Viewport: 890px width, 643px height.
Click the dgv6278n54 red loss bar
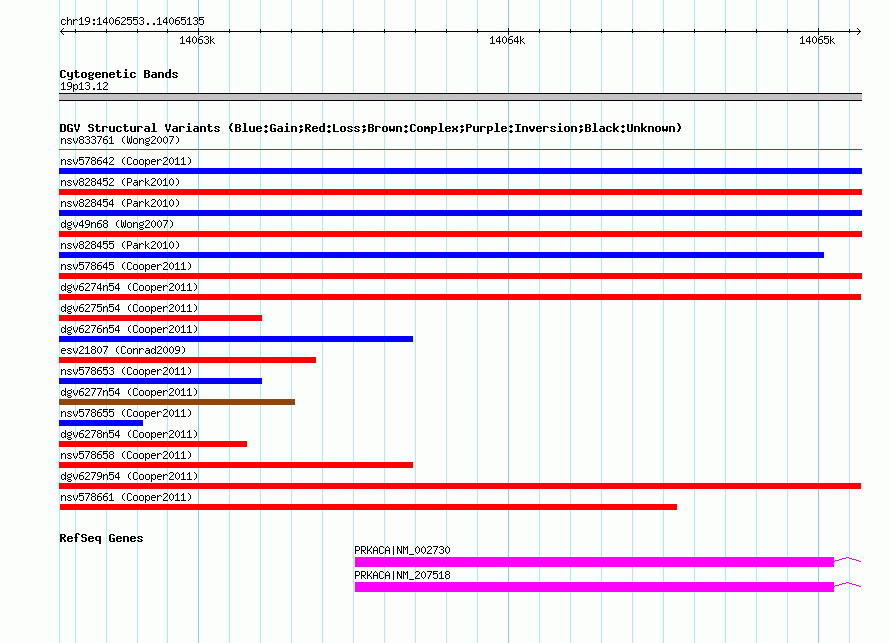tap(153, 444)
